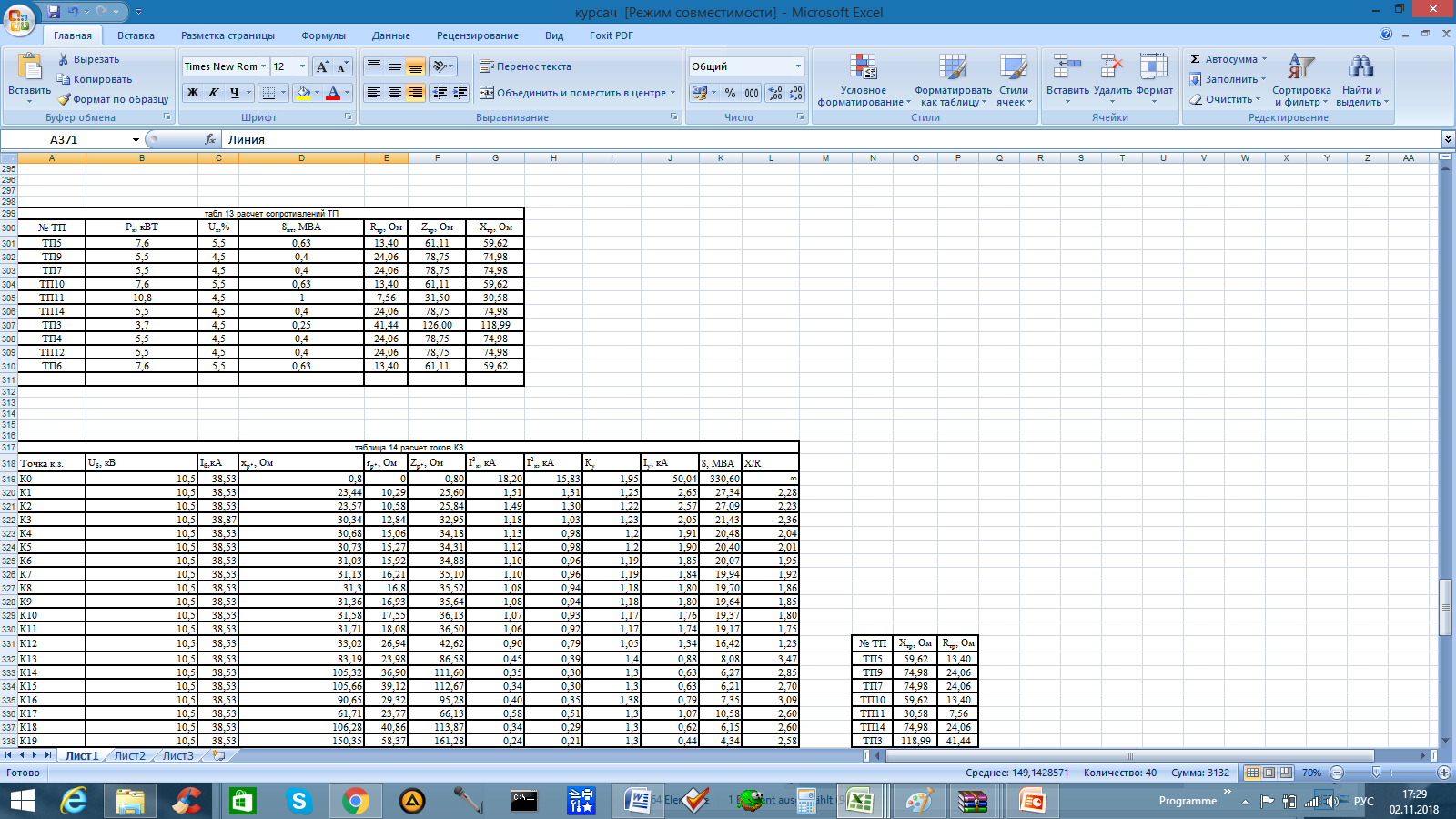Image resolution: width=1456 pixels, height=819 pixels.
Task: Click zoom out minus button
Action: click(1337, 773)
